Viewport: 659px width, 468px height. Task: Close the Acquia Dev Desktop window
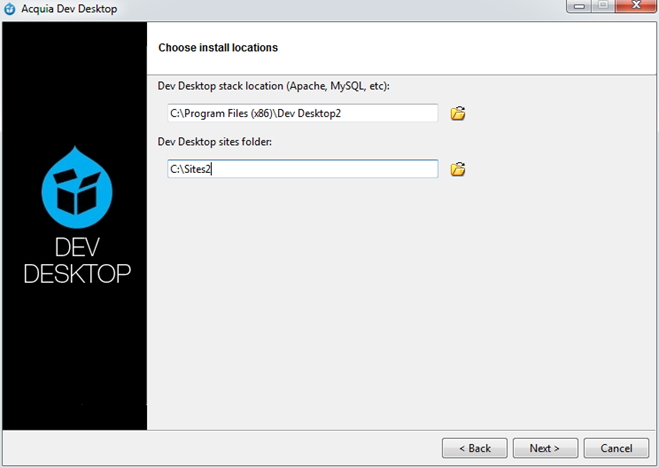636,6
